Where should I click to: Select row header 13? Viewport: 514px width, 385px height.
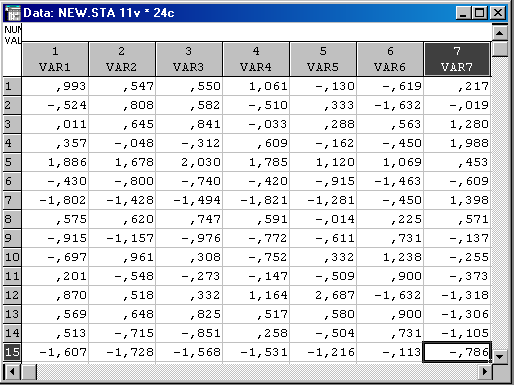click(12, 314)
